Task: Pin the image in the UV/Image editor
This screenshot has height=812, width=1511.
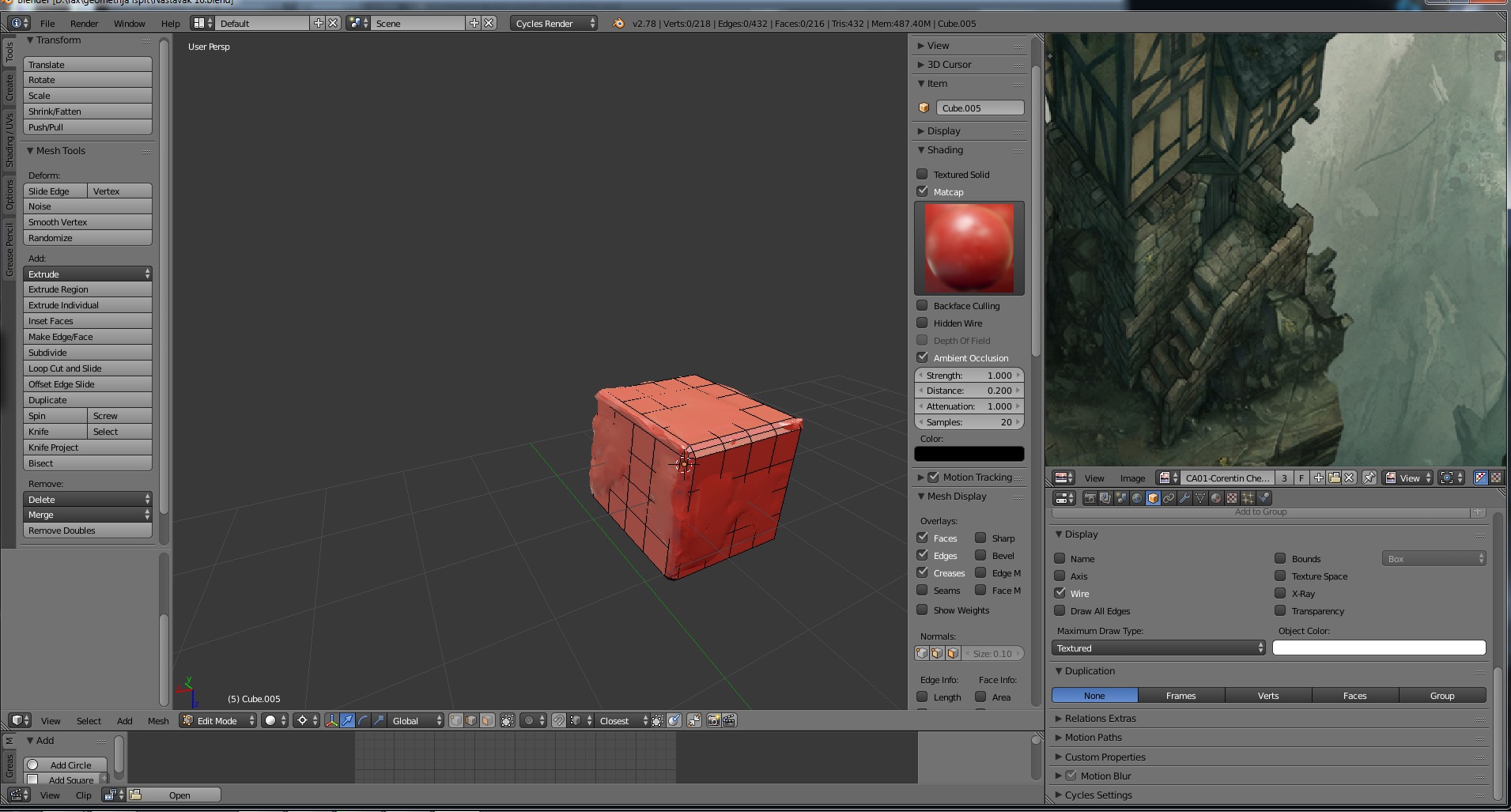Action: 1369,478
